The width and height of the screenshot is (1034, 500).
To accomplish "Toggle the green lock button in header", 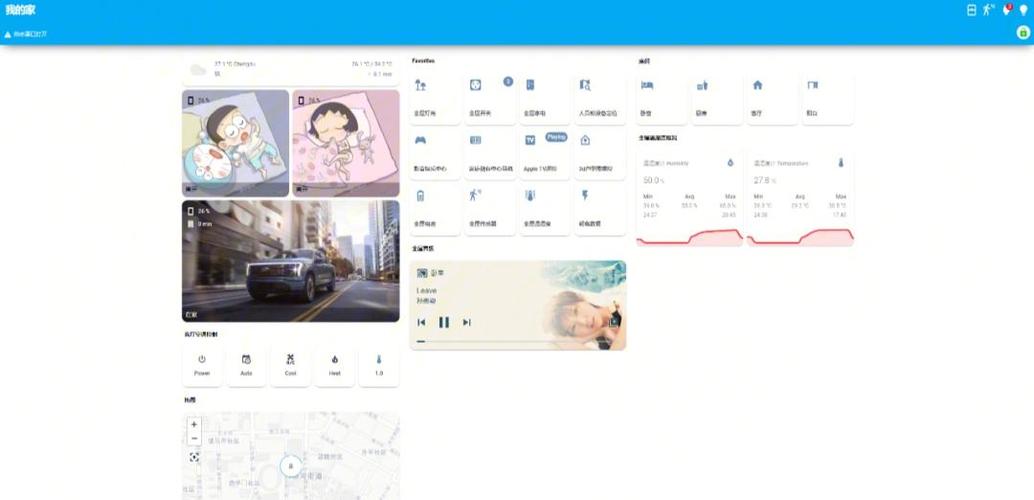I will 1023,32.
